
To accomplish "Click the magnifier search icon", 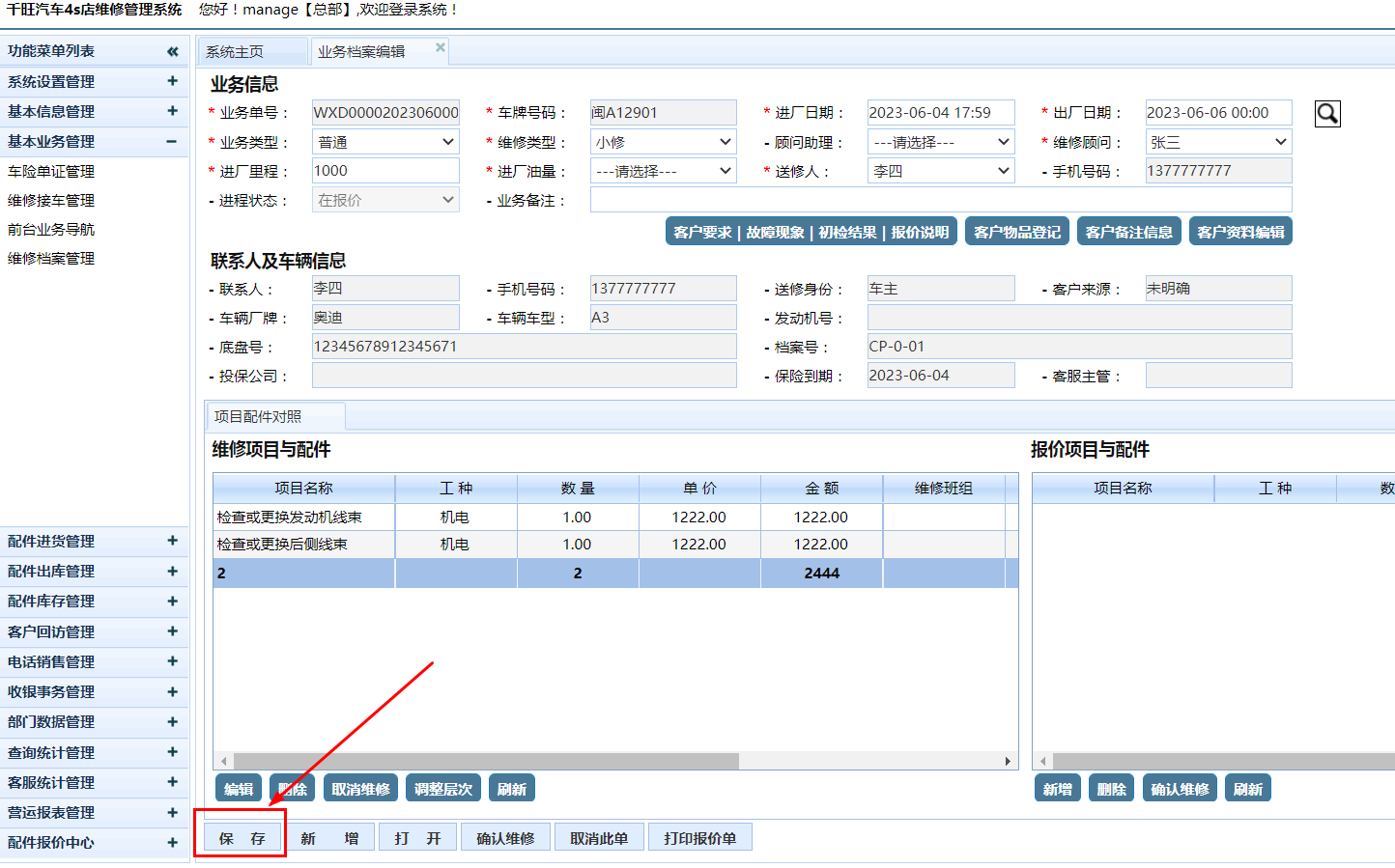I will (x=1327, y=114).
